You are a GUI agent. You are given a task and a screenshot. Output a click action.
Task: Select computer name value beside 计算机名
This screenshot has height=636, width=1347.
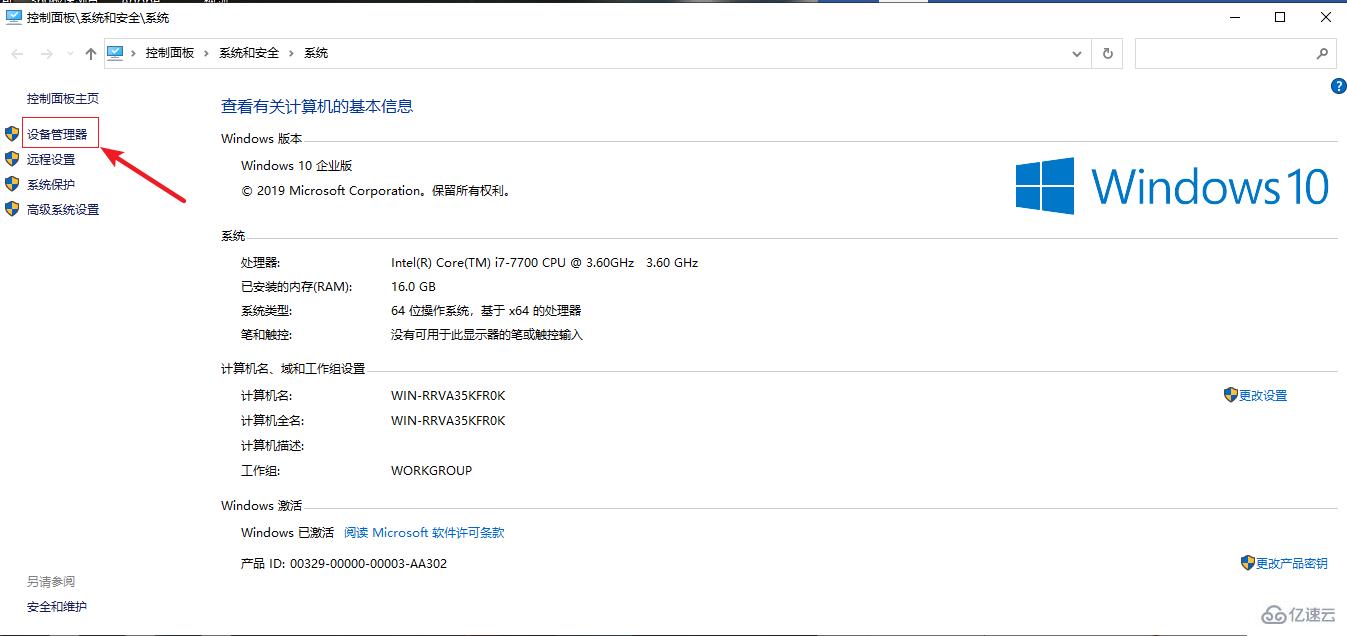pos(448,396)
